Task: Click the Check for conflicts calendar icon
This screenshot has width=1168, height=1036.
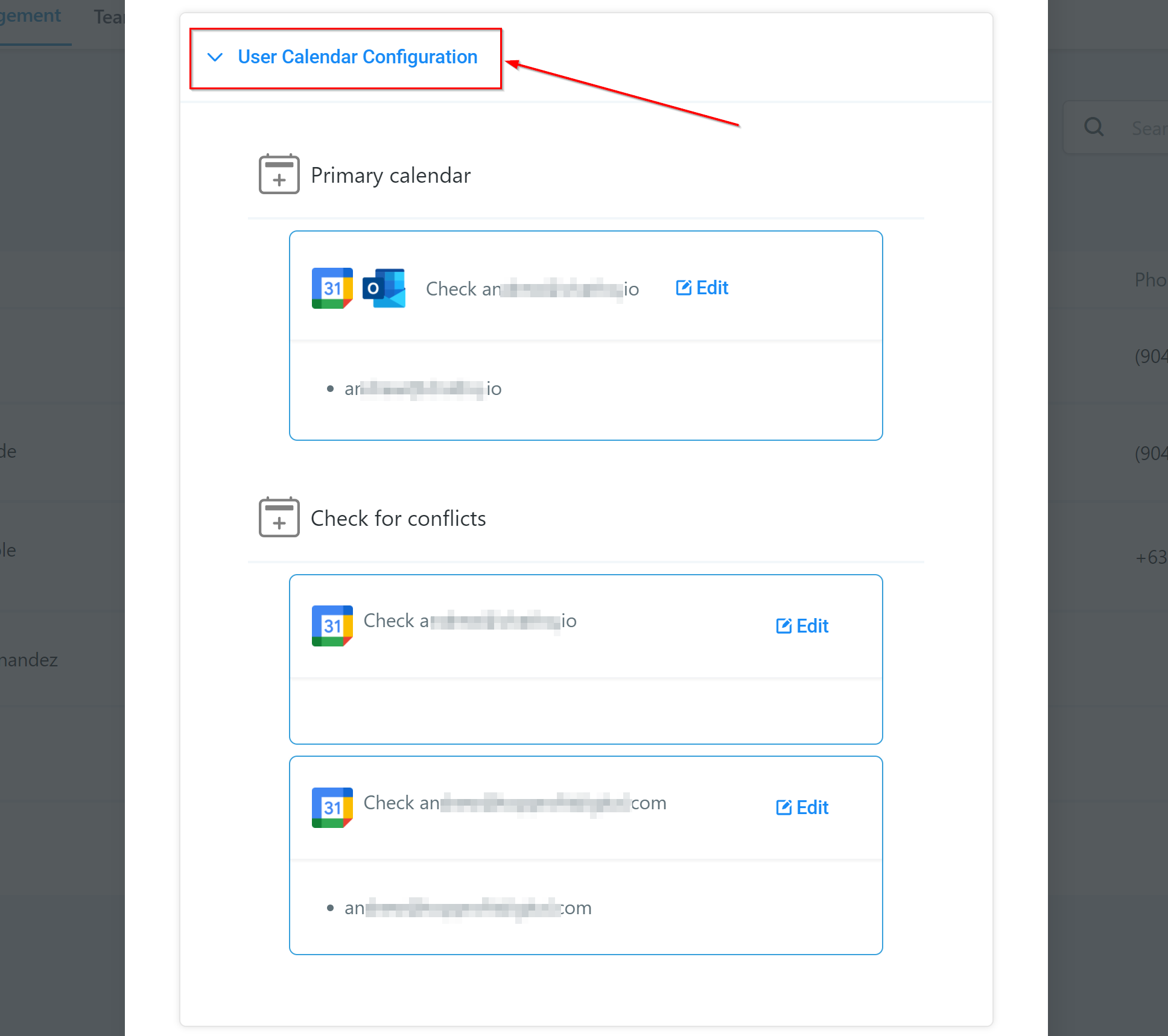Action: [x=279, y=517]
